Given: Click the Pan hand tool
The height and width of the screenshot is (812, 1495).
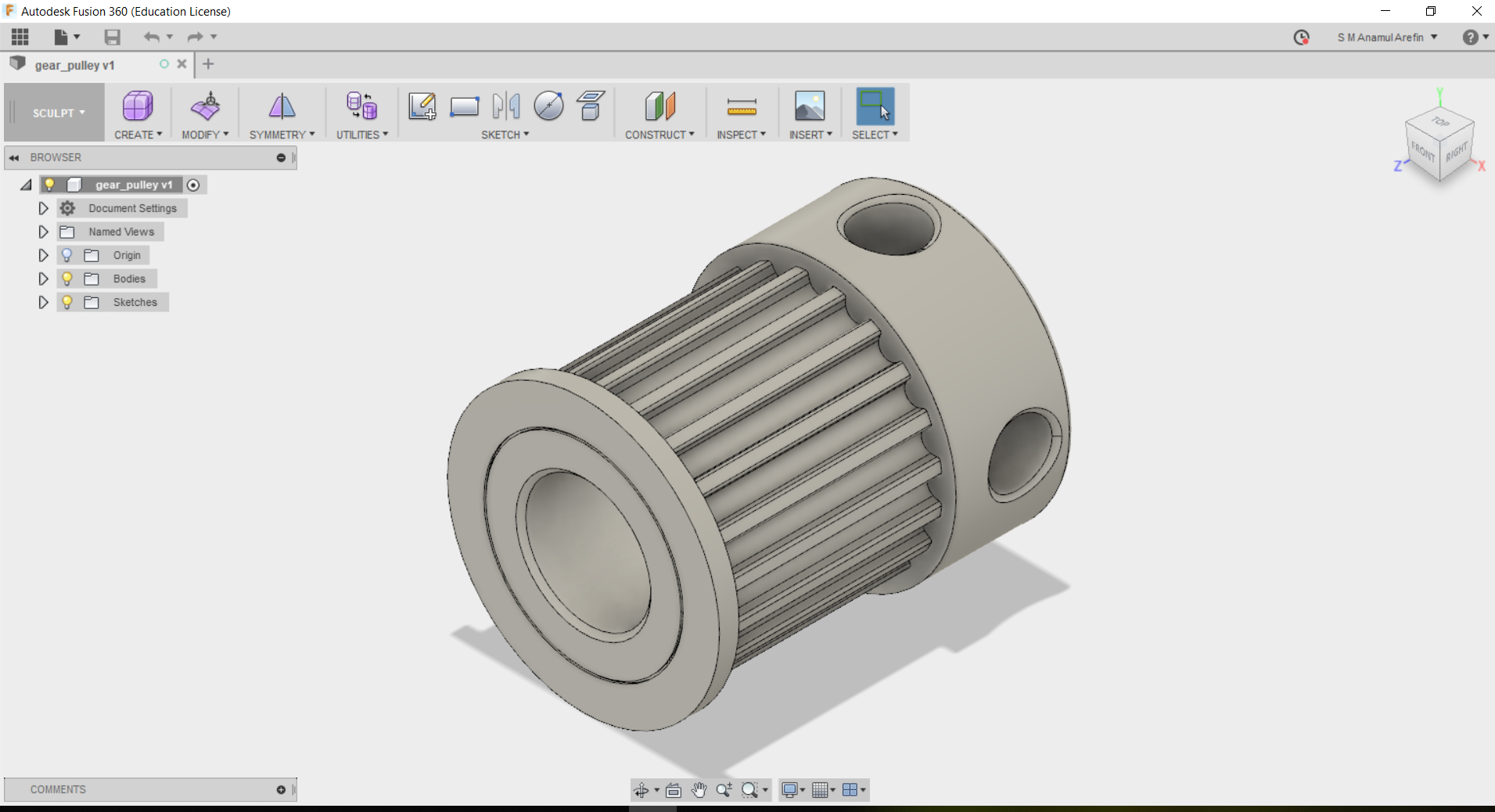Looking at the screenshot, I should tap(699, 790).
